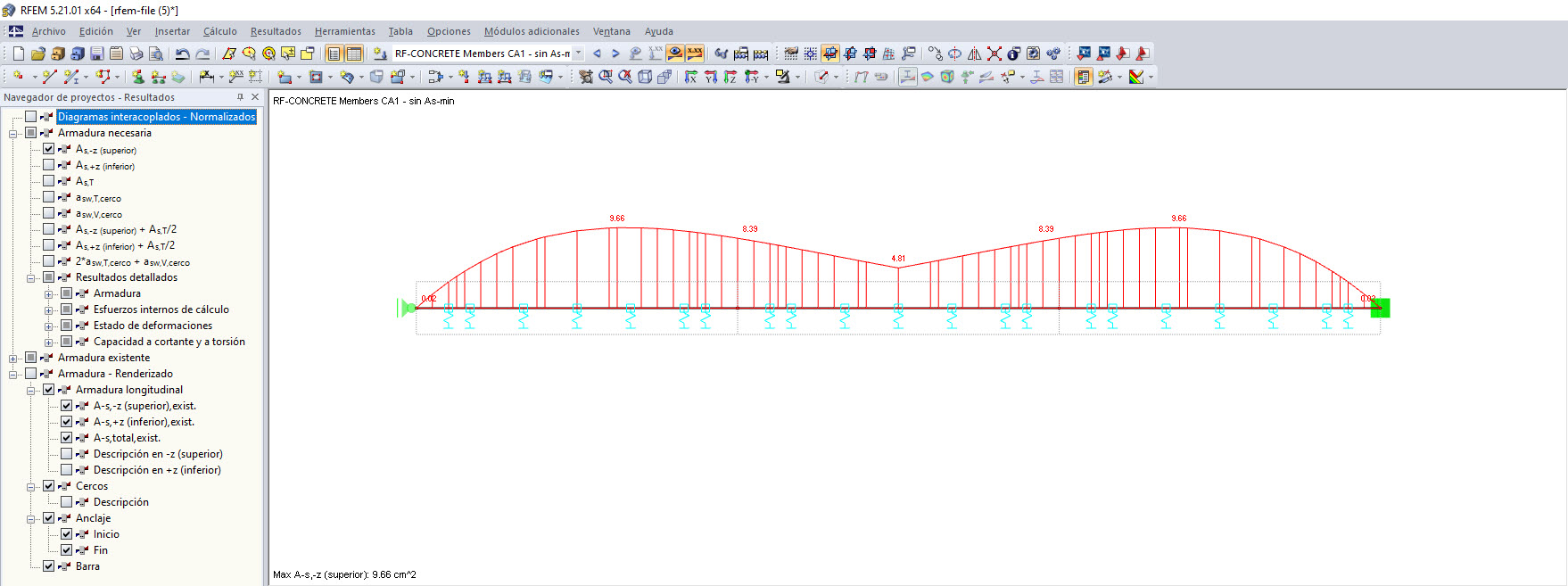Click the New model icon
Image resolution: width=1568 pixels, height=586 pixels.
click(19, 54)
